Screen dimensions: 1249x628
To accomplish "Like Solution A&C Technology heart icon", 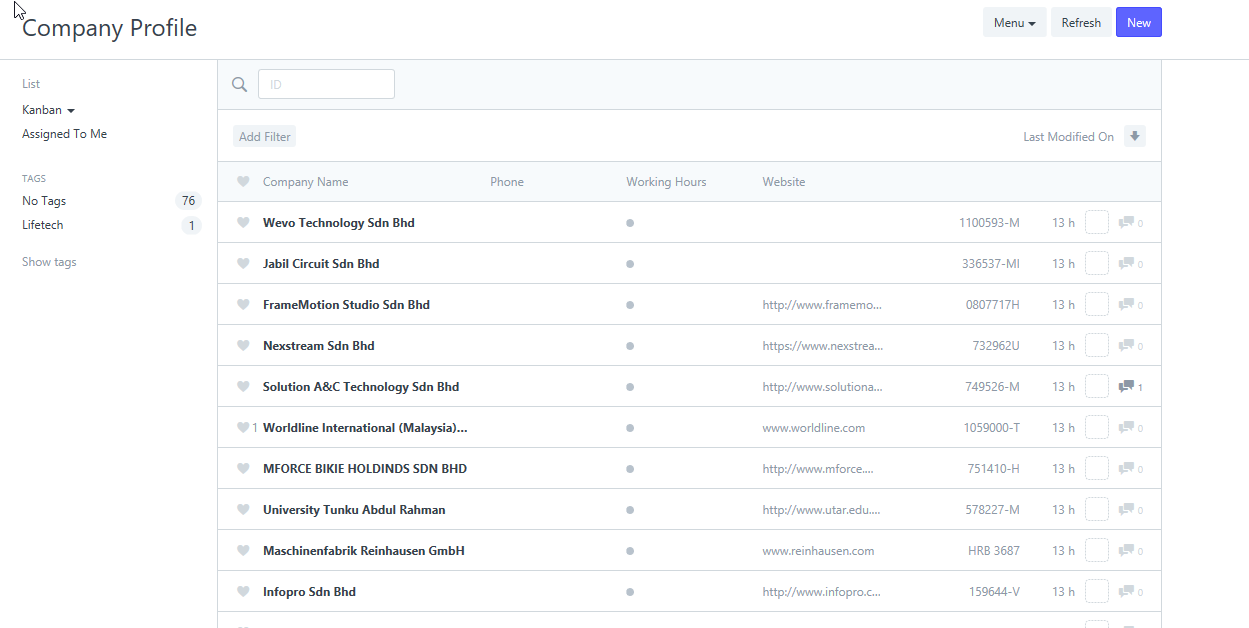I will [243, 387].
